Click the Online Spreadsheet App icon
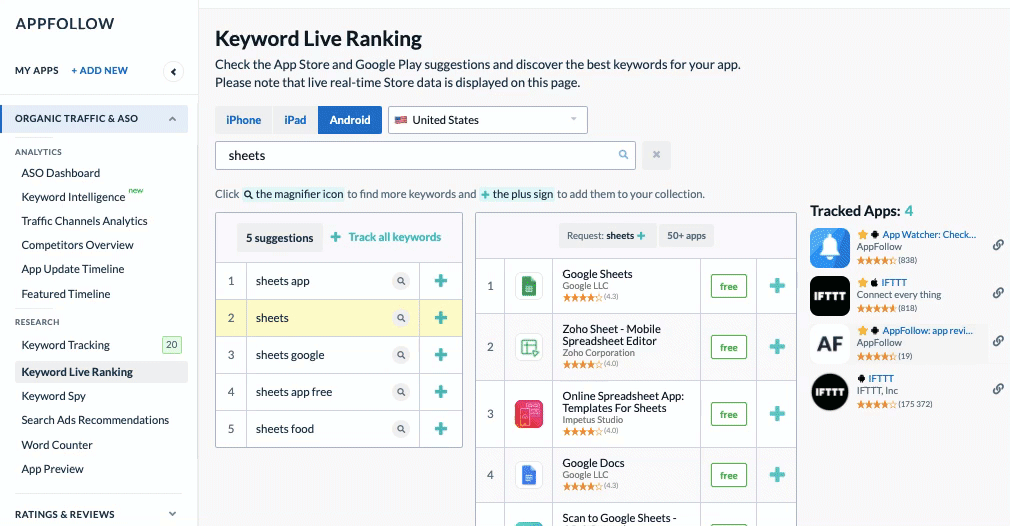This screenshot has height=526, width=1010. (x=529, y=414)
